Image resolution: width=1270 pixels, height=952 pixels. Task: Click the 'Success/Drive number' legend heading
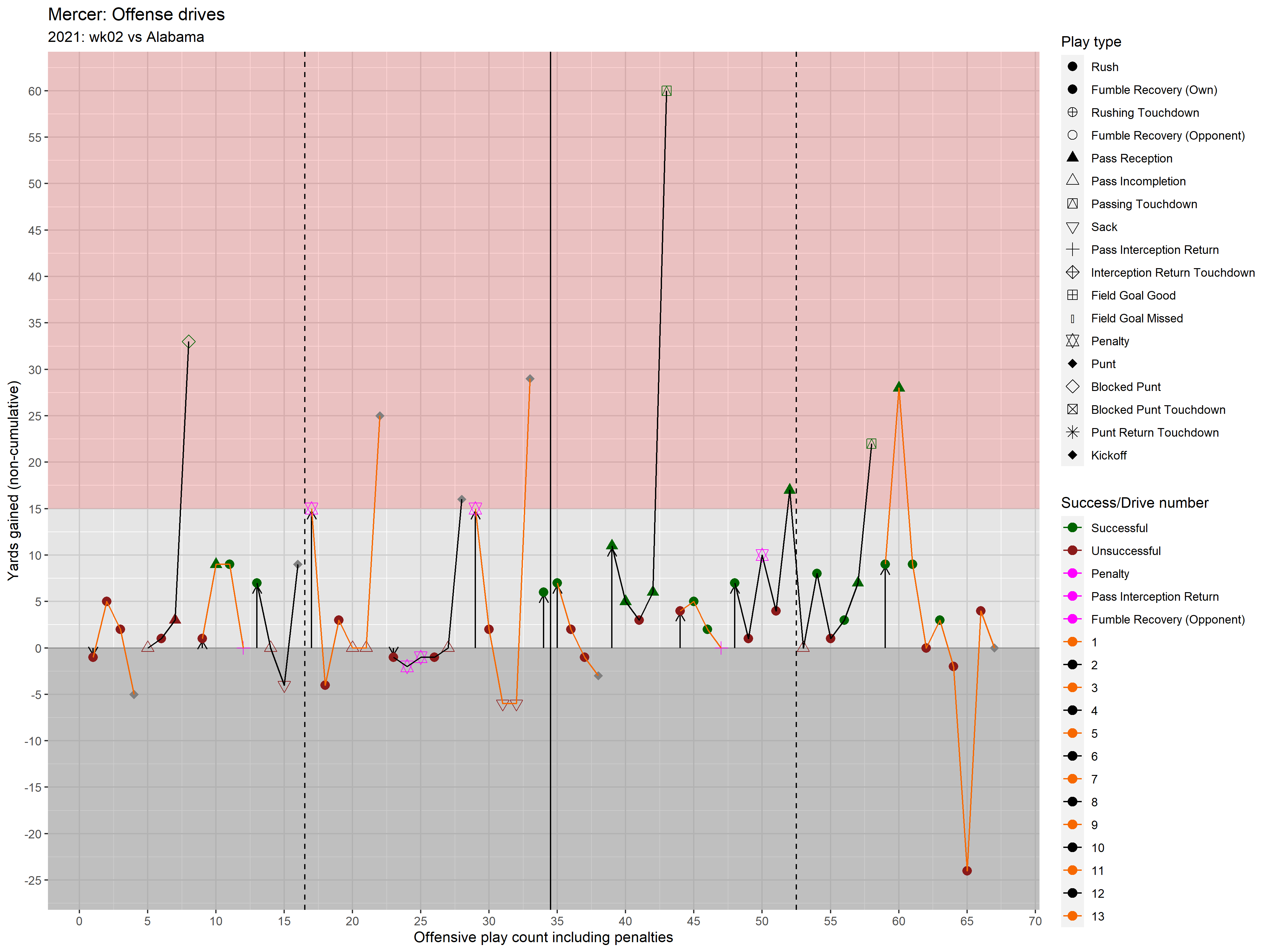point(1134,503)
